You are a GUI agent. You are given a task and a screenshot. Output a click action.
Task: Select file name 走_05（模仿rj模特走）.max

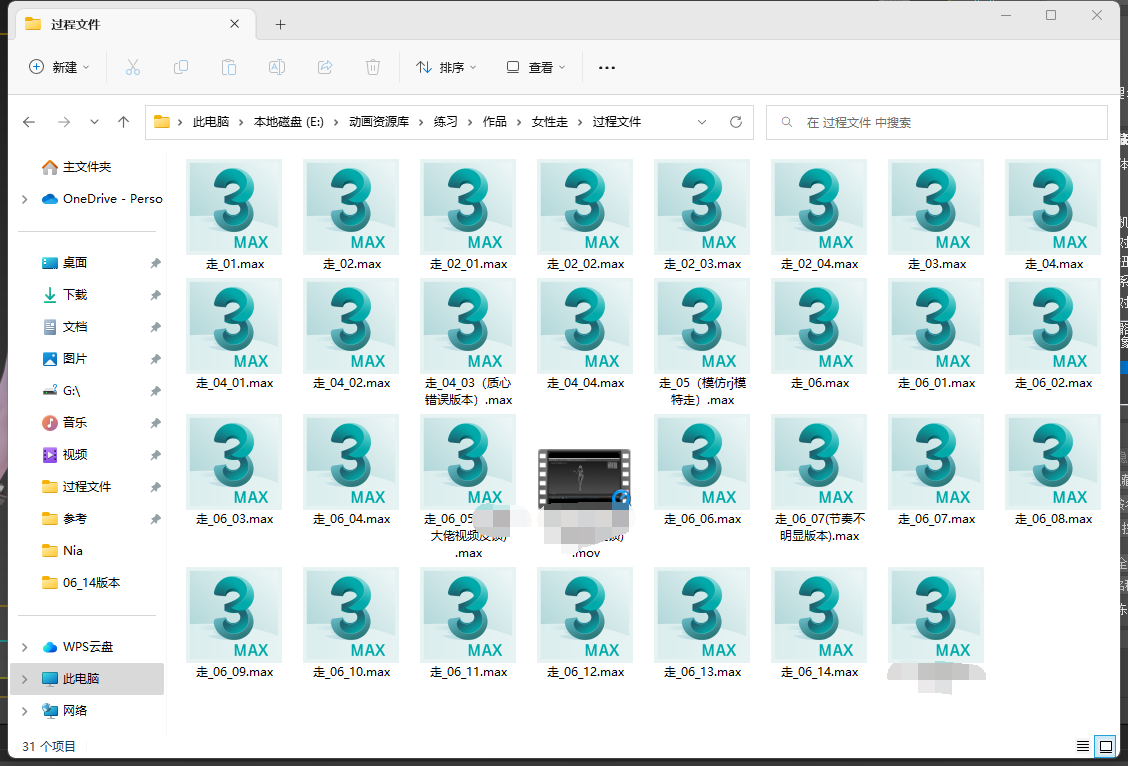pos(703,391)
